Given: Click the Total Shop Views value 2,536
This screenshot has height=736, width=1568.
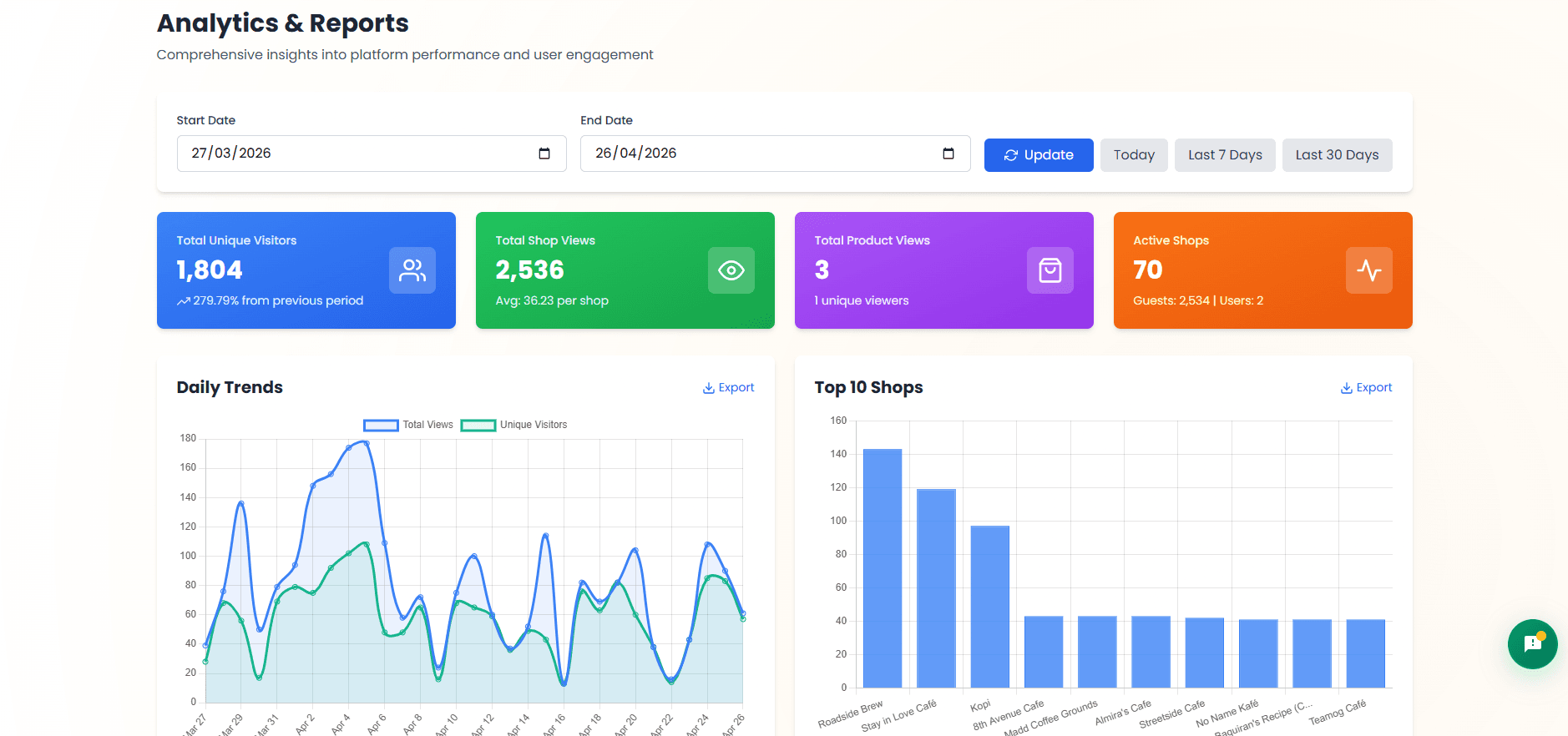Looking at the screenshot, I should 530,270.
